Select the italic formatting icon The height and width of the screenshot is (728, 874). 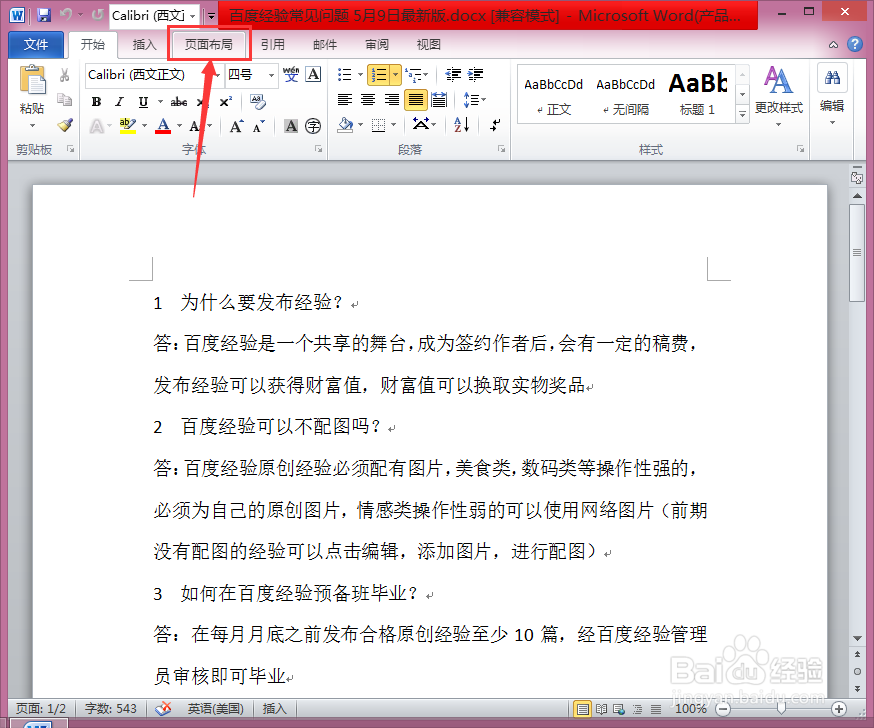point(118,102)
